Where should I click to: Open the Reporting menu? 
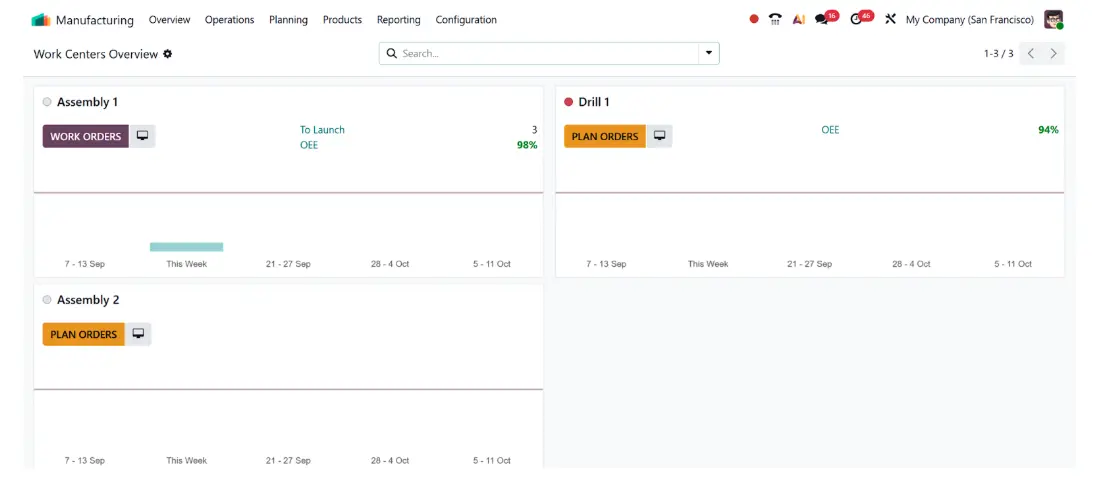click(398, 20)
